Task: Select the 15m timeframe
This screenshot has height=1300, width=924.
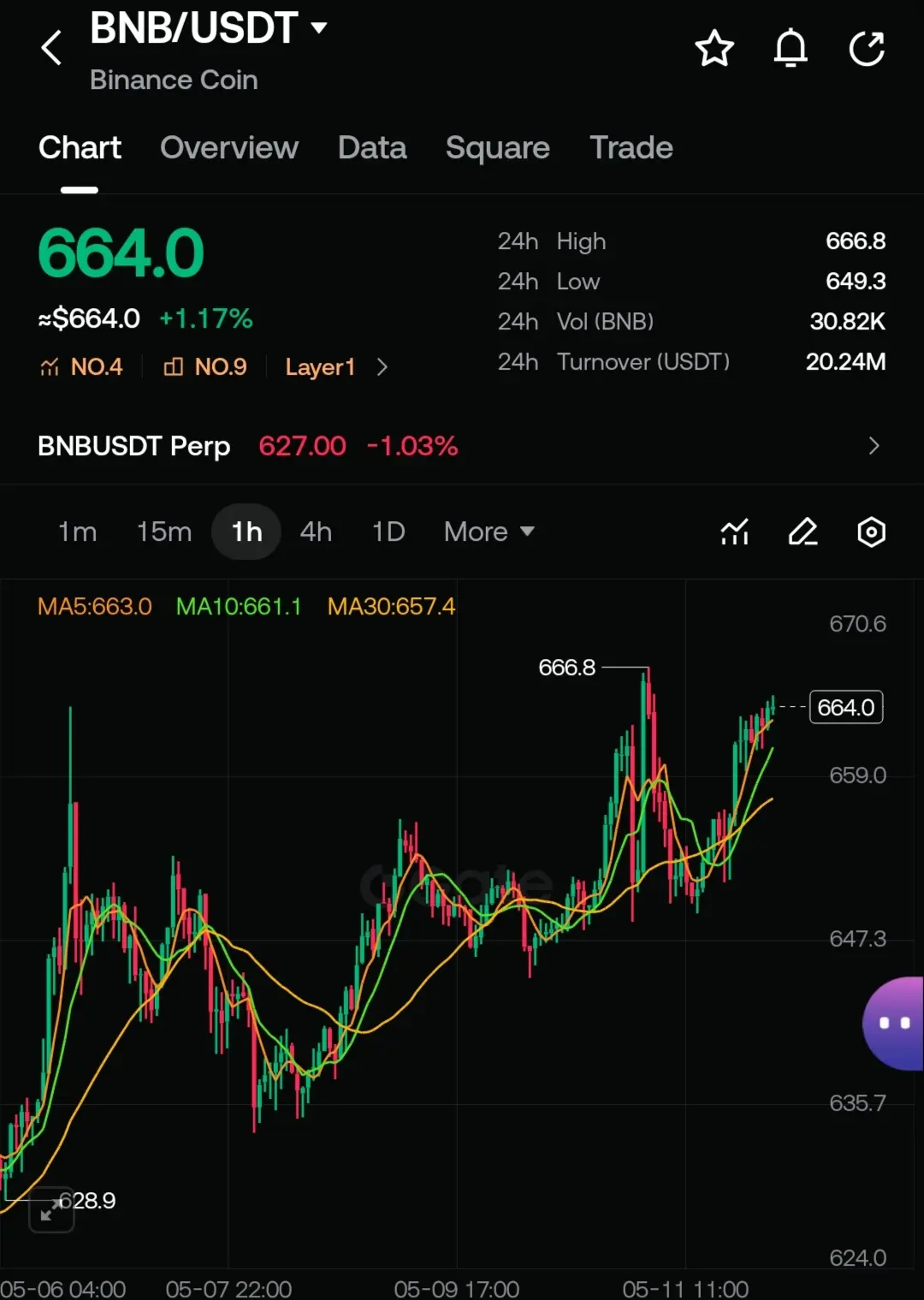Action: tap(164, 531)
